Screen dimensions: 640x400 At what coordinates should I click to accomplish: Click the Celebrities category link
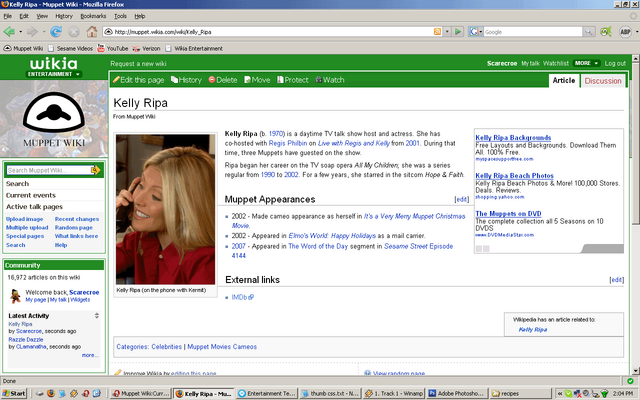coord(167,347)
